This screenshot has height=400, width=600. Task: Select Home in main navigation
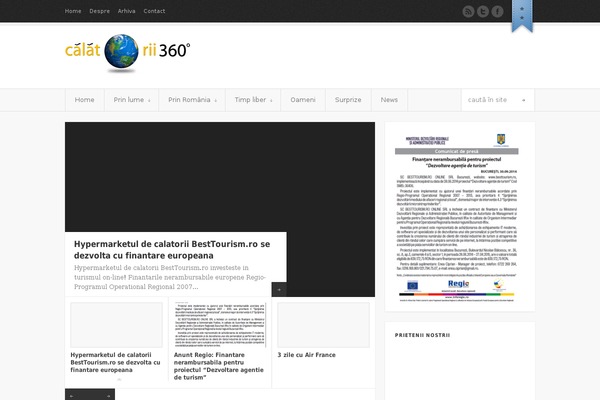(x=85, y=100)
